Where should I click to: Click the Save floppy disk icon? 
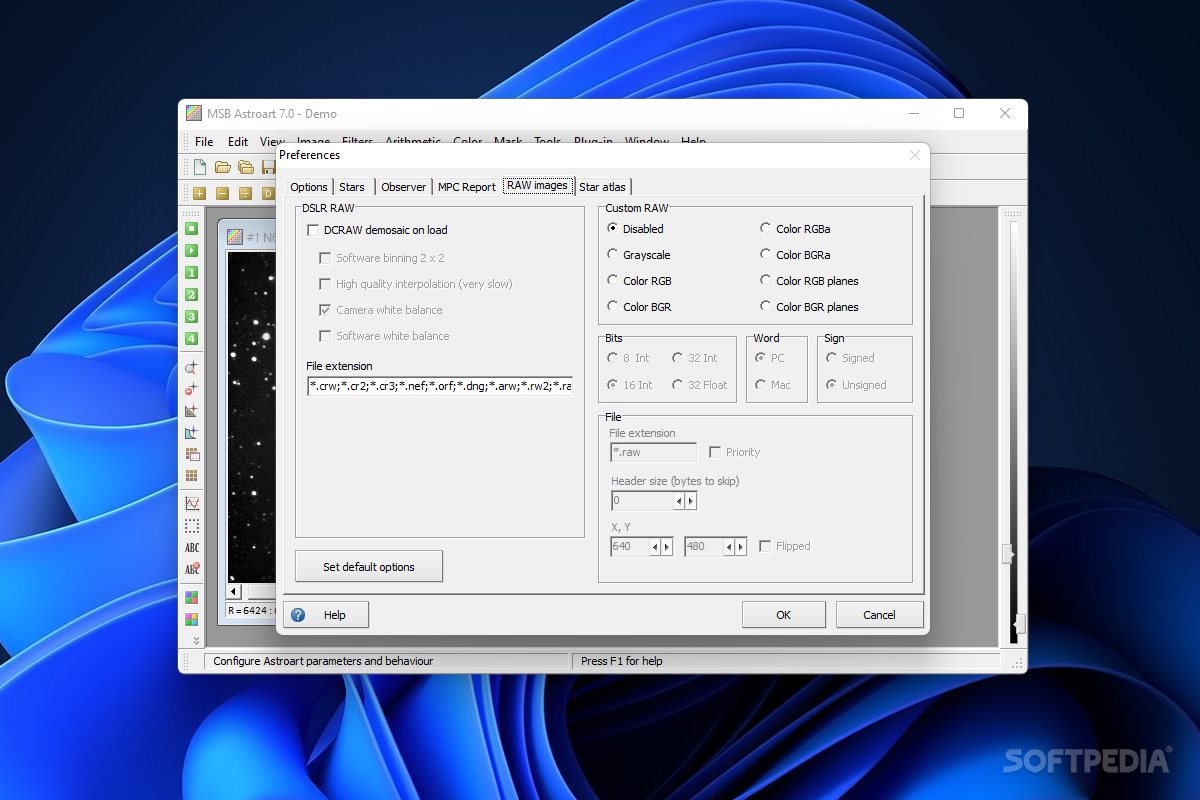pos(268,167)
